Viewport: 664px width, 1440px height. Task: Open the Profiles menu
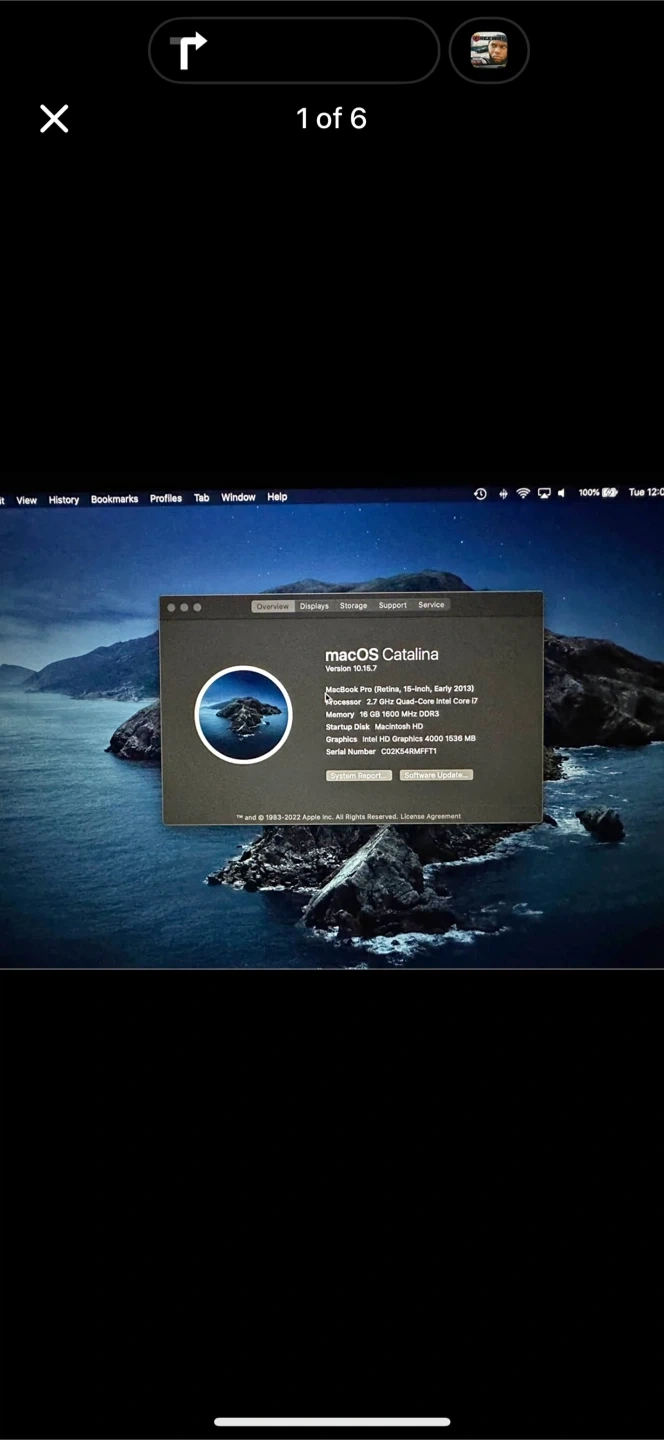coord(166,498)
